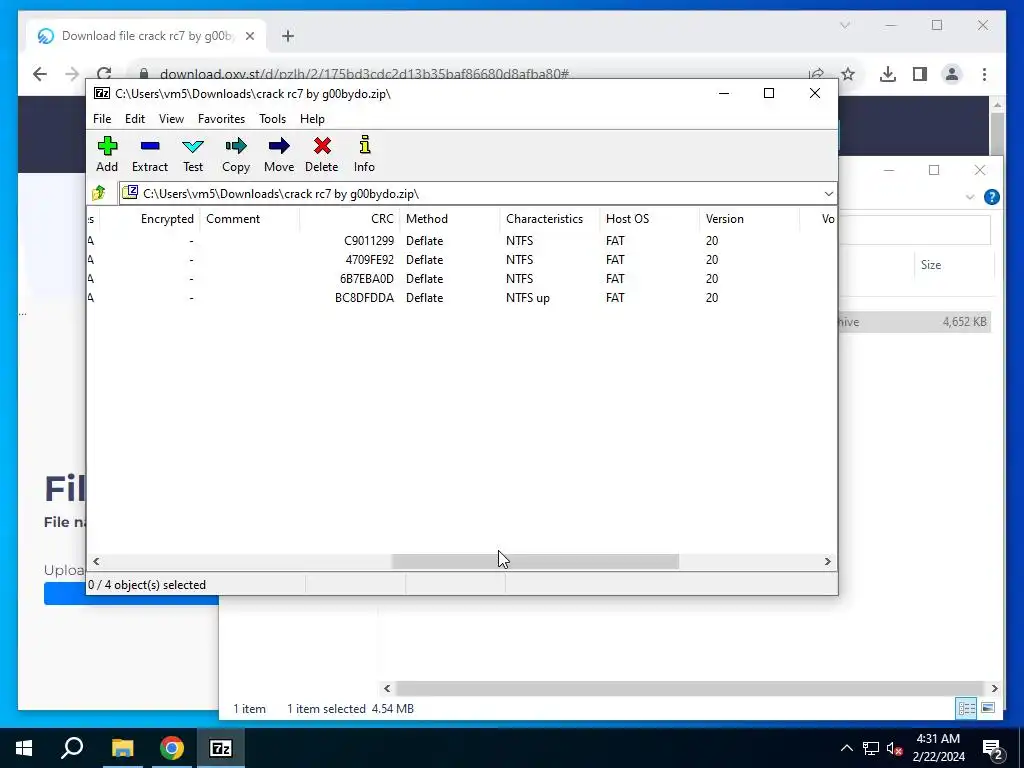Select row with CRC 6B7EBA0D
Viewport: 1024px width, 768px height.
point(462,279)
